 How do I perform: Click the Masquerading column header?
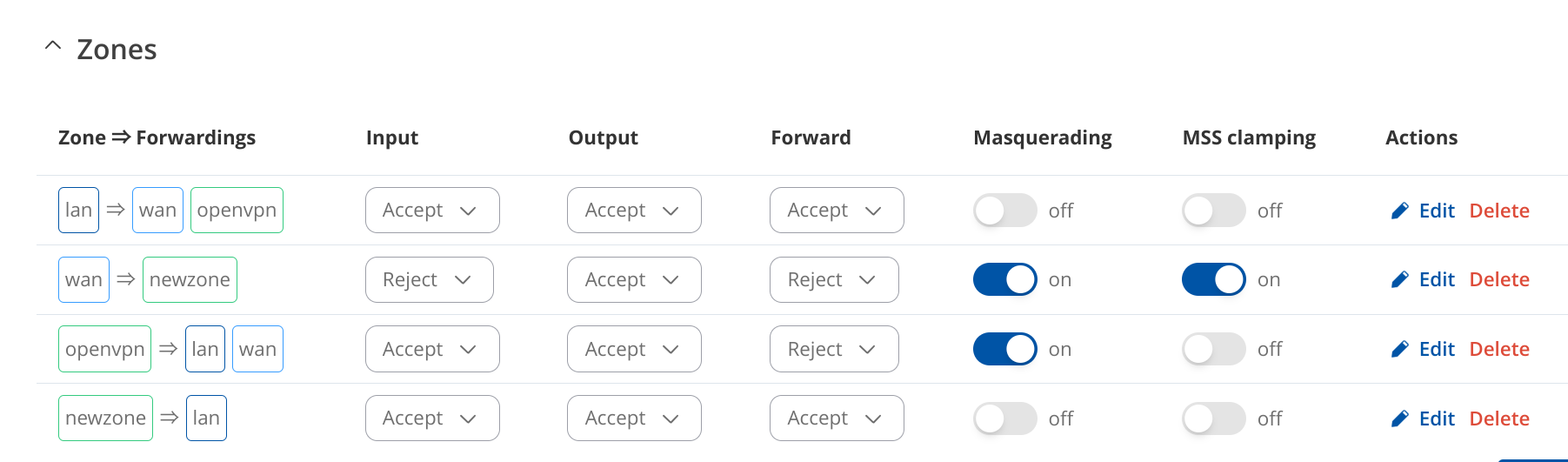(1043, 137)
